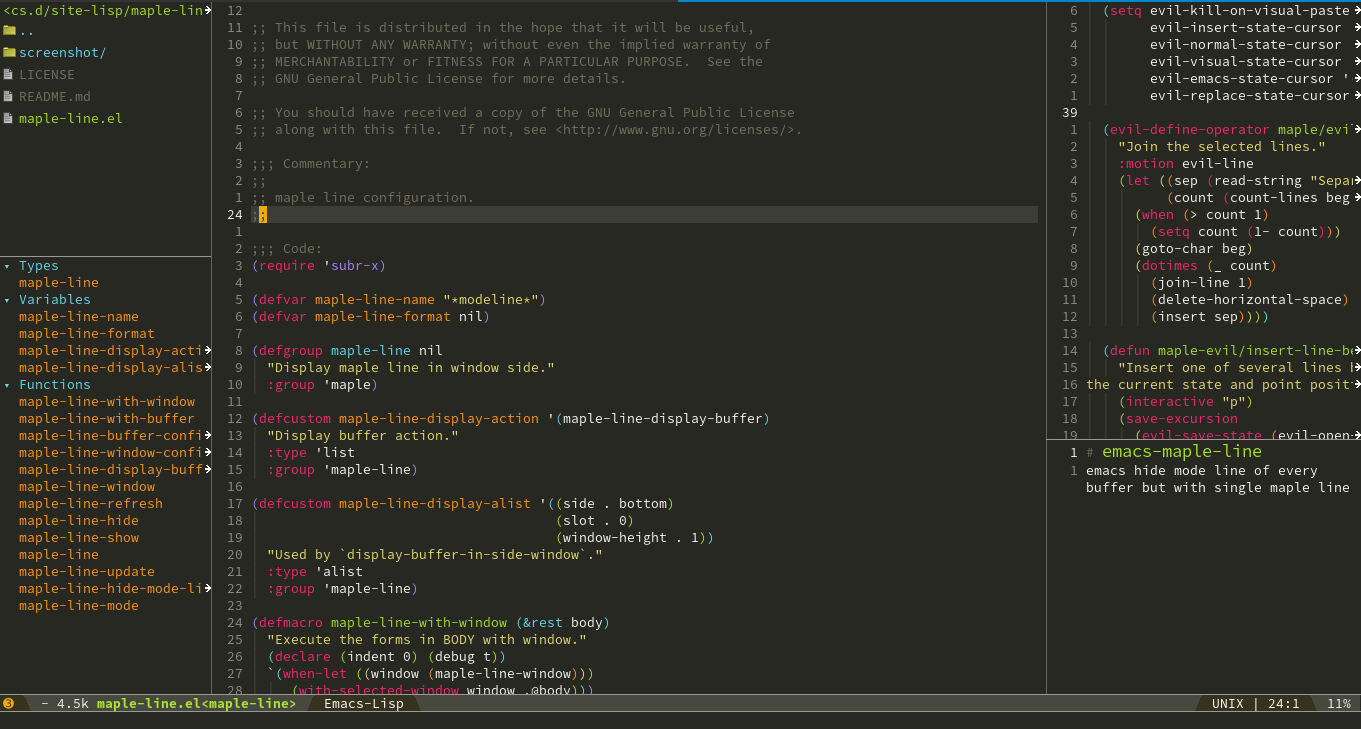Click maple-line.el buffer name in modeline
Viewport: 1361px width, 729px height.
(x=196, y=704)
